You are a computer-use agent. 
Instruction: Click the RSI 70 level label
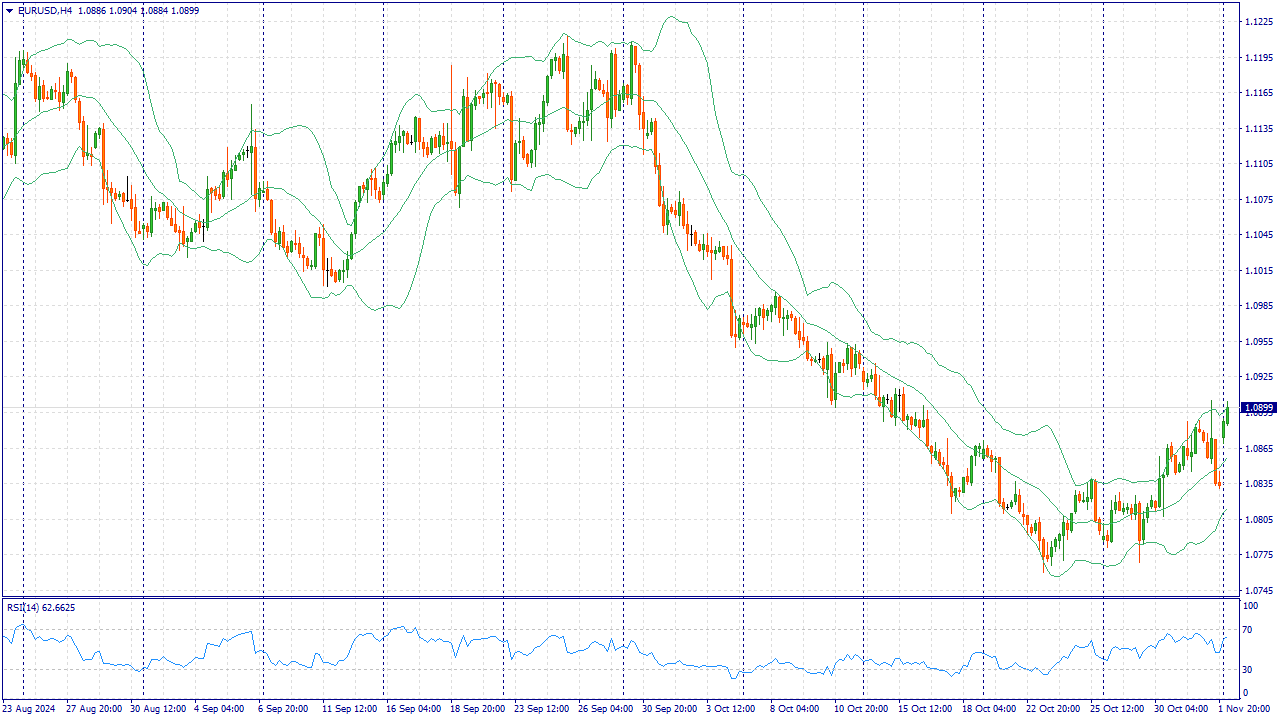click(x=1248, y=630)
